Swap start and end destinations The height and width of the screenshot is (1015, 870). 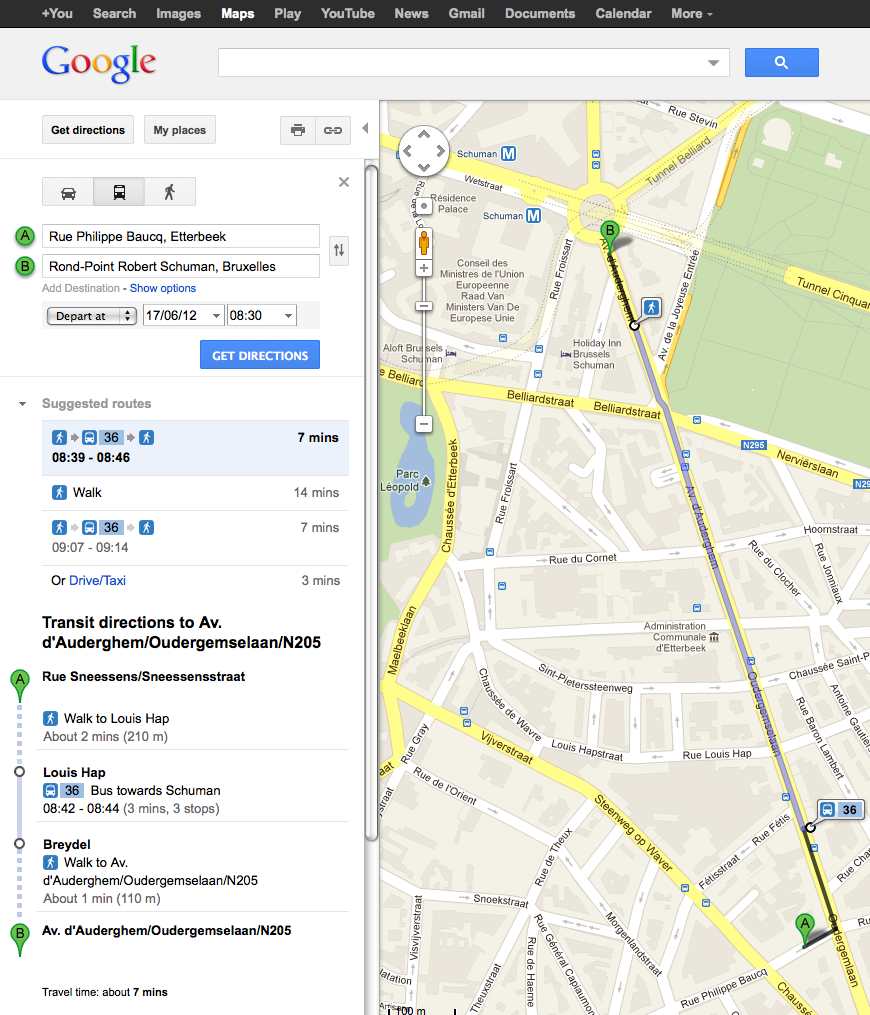339,250
